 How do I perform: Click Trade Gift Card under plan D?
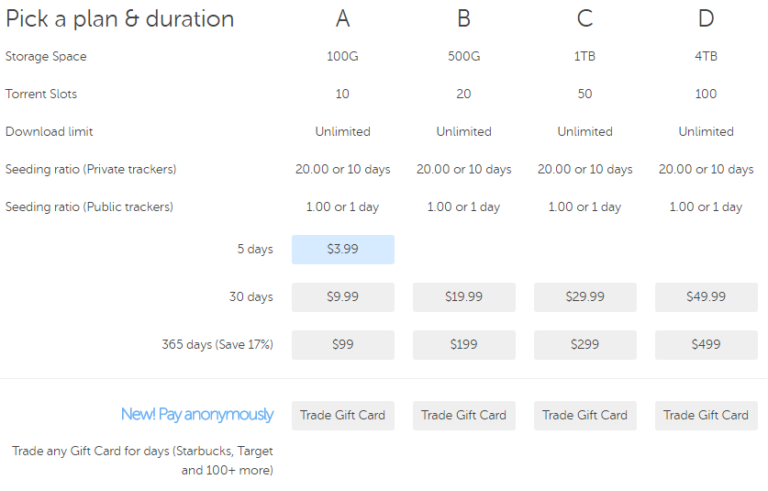706,415
